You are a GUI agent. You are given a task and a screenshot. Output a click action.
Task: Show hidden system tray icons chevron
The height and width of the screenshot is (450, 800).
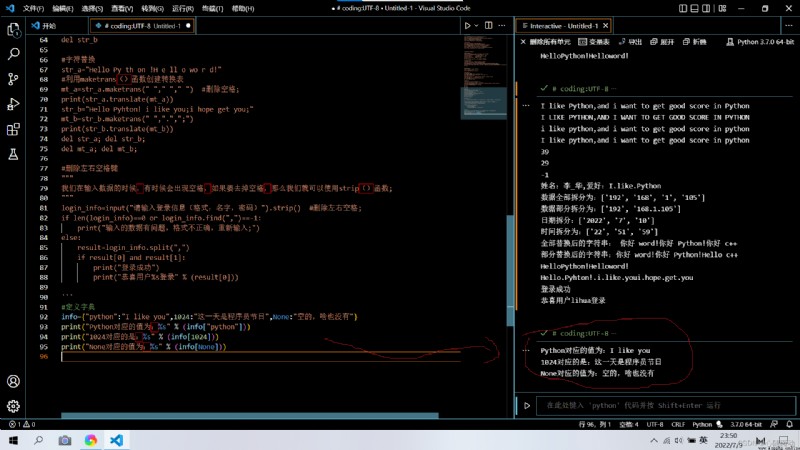[654, 440]
